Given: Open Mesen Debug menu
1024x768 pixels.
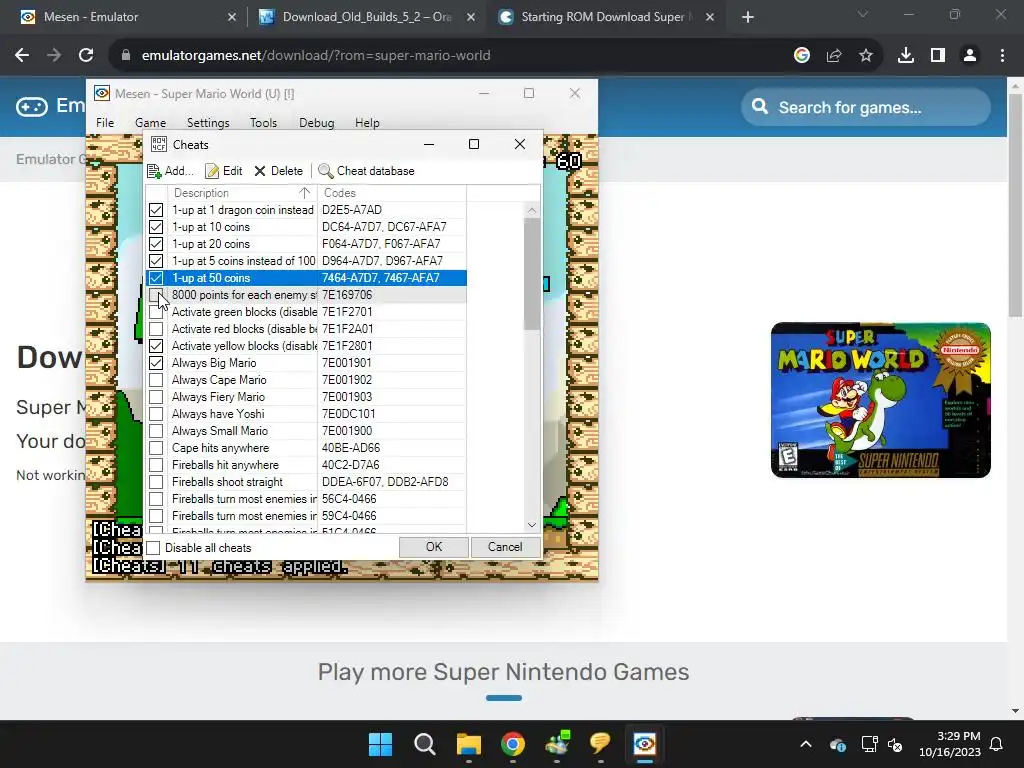Looking at the screenshot, I should coord(317,123).
